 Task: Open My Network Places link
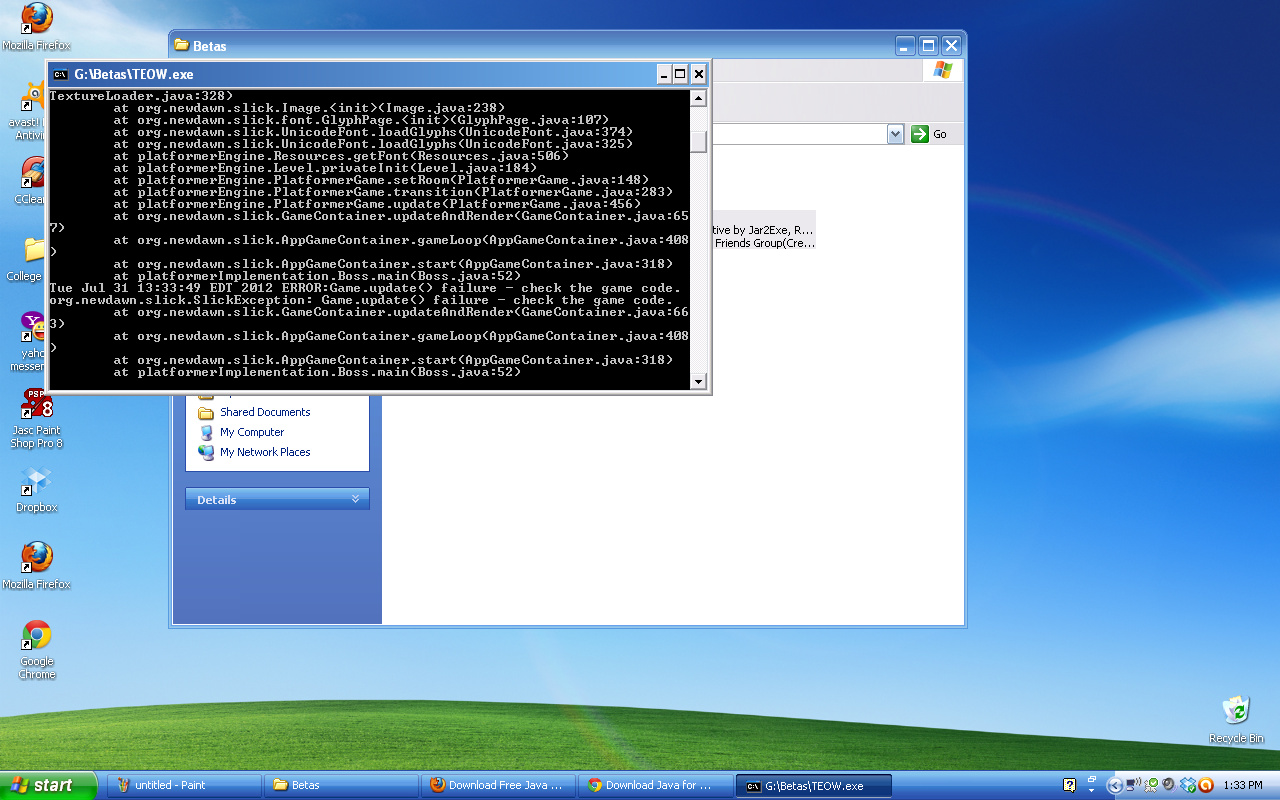click(x=265, y=452)
